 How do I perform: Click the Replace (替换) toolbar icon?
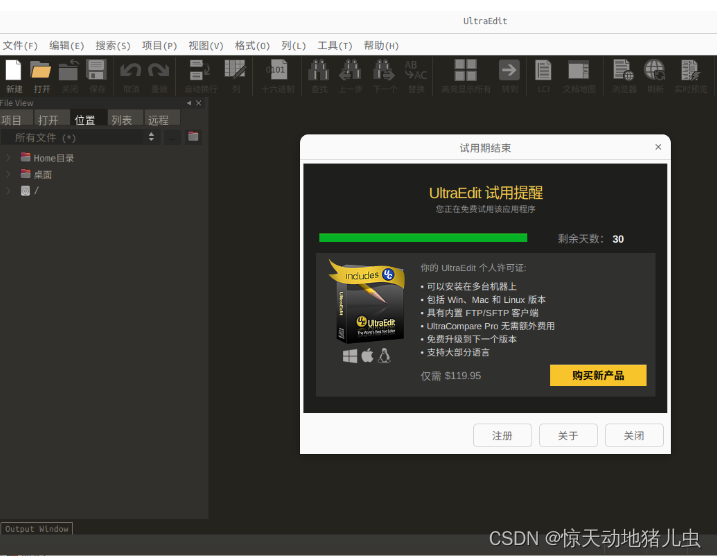[416, 71]
